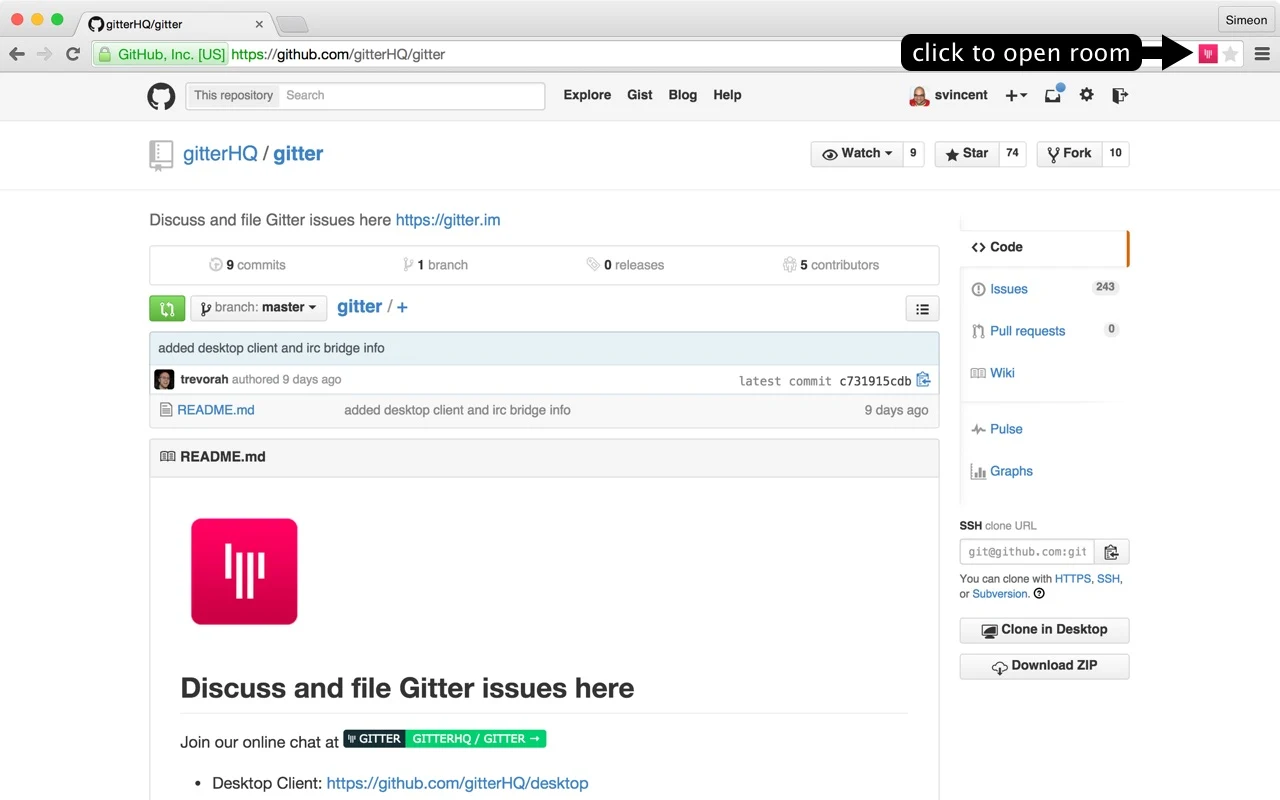Click the repository book icon beside gitterHQ
The width and height of the screenshot is (1280, 800).
click(161, 155)
